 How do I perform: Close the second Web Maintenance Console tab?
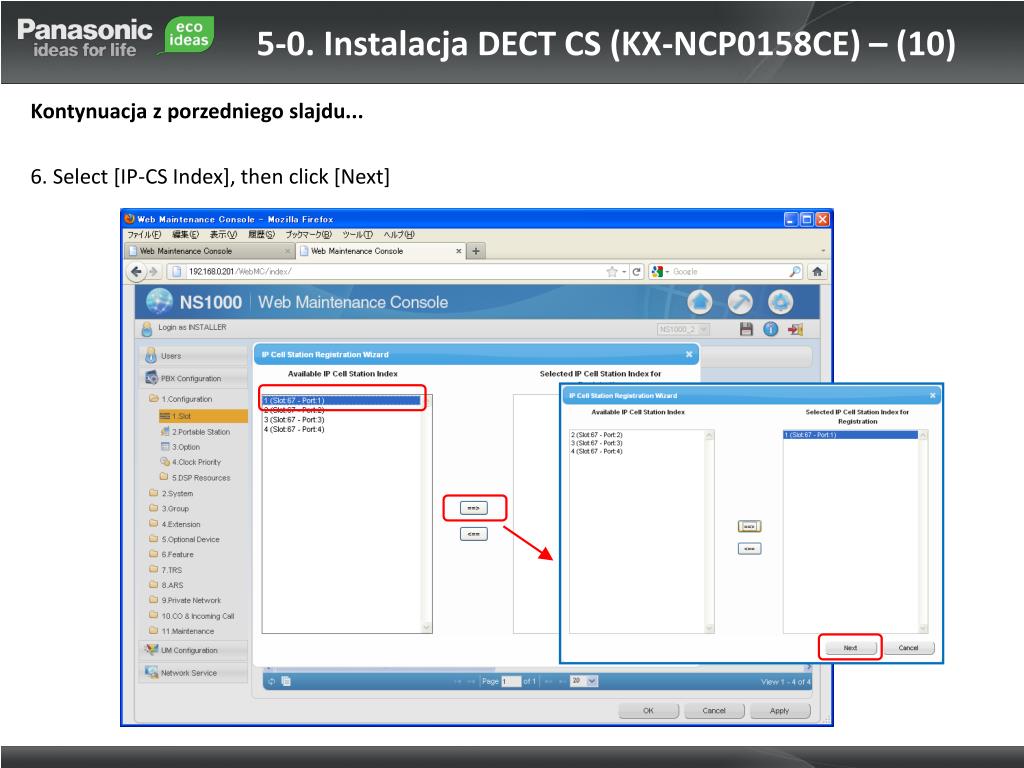click(x=458, y=251)
